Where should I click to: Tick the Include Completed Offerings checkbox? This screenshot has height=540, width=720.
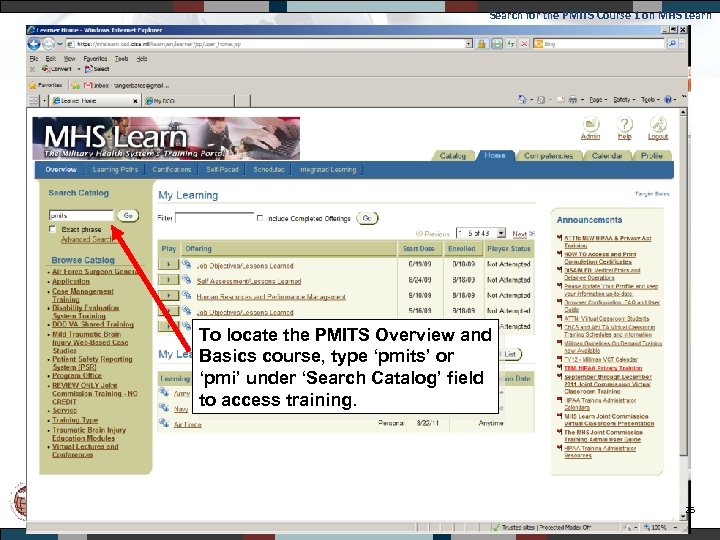[x=260, y=218]
